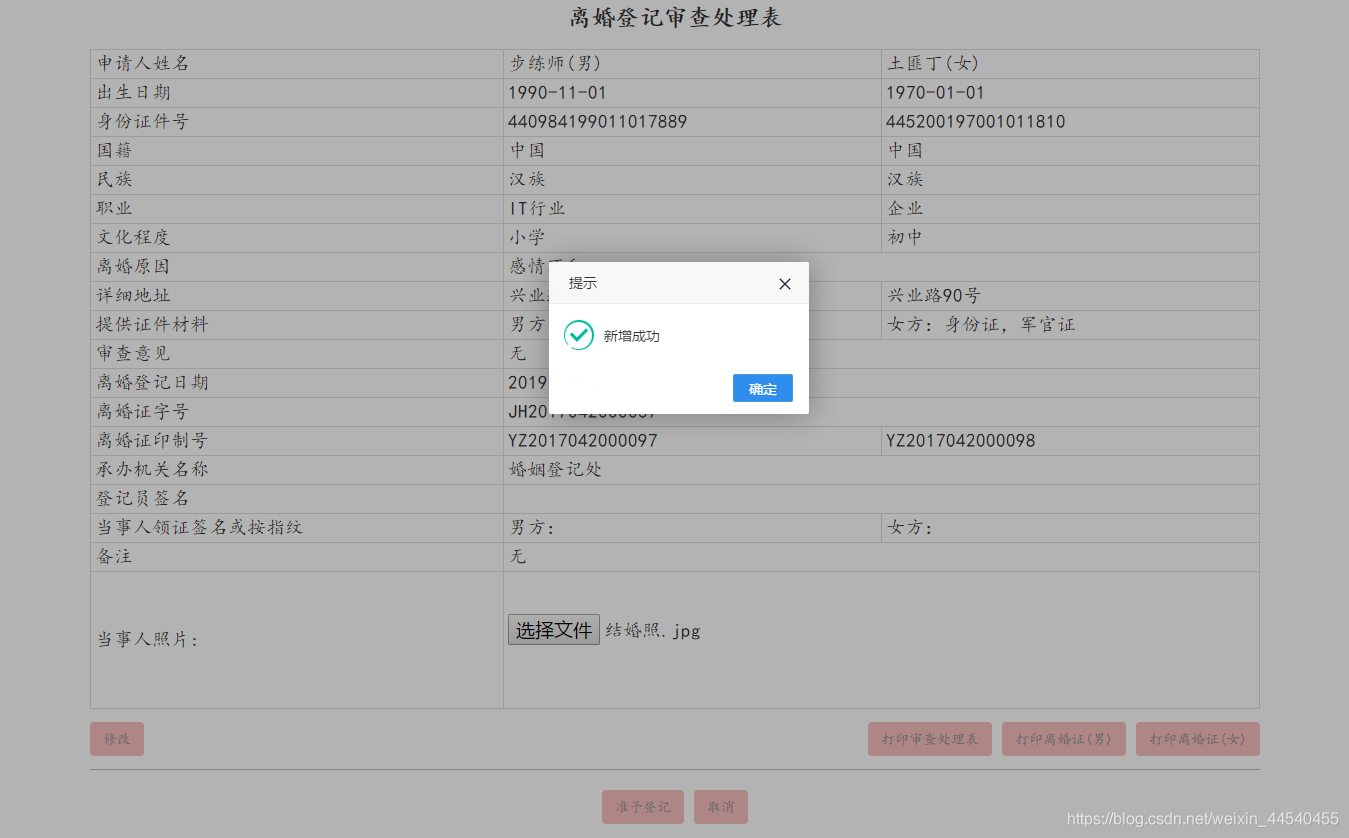1349x838 pixels.
Task: Click the 离婚证字号 row label
Action: 143,411
